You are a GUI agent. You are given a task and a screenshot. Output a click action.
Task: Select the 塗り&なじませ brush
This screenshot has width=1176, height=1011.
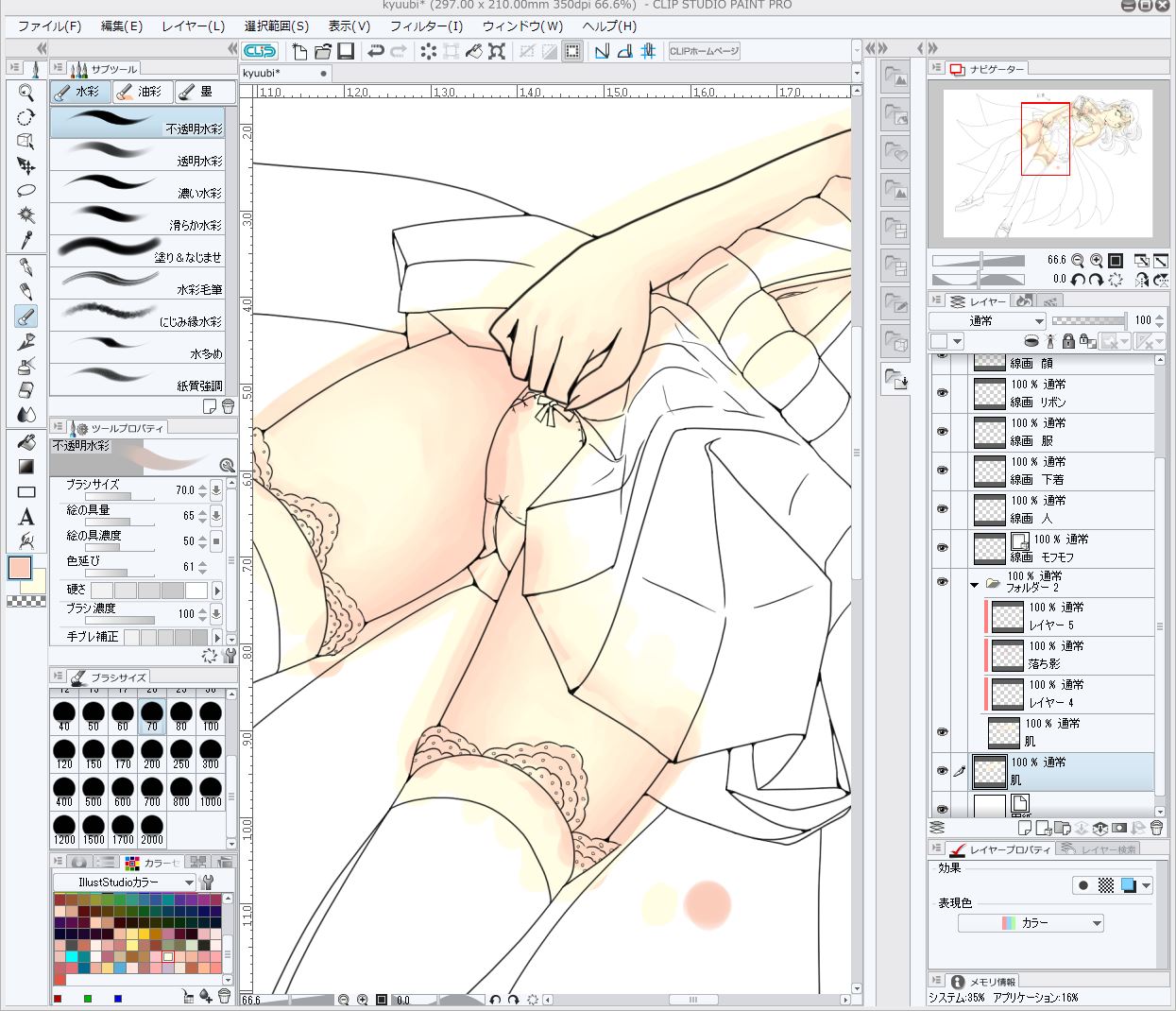(x=137, y=250)
